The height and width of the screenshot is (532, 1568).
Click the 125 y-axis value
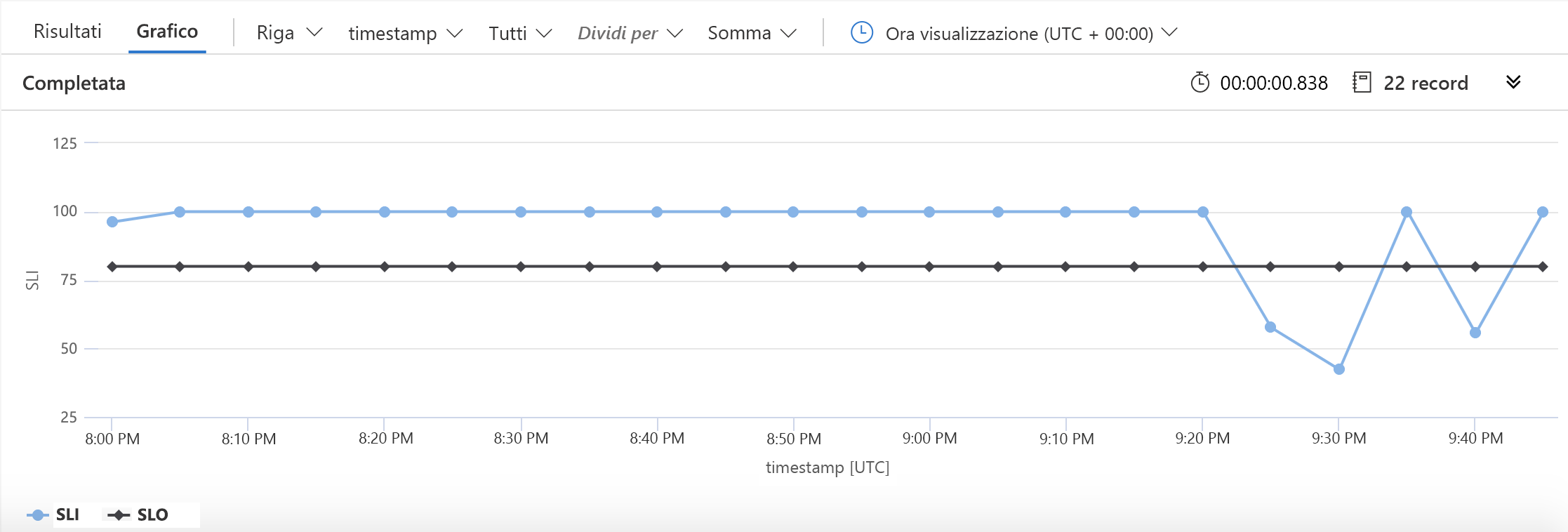click(x=65, y=143)
